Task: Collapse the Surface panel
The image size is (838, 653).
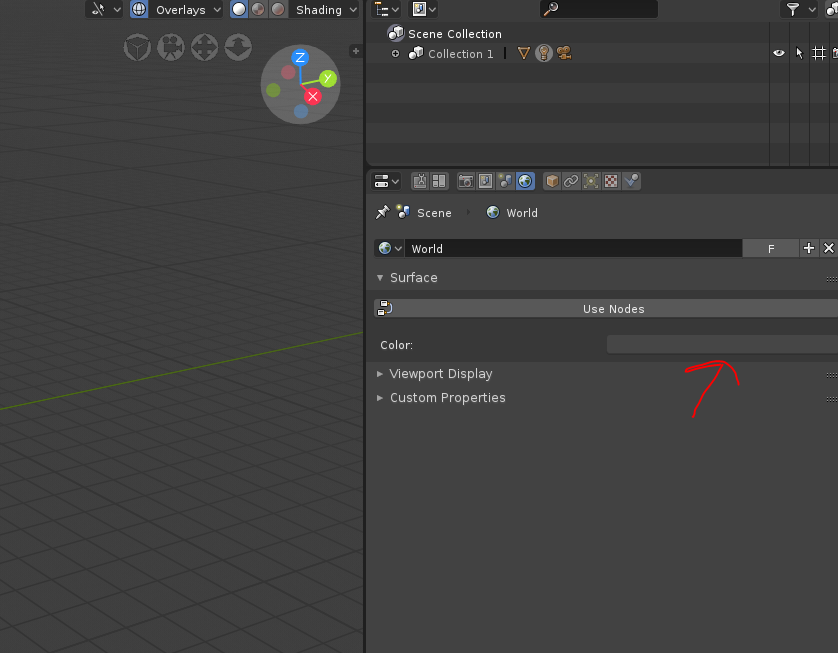Action: pos(380,278)
